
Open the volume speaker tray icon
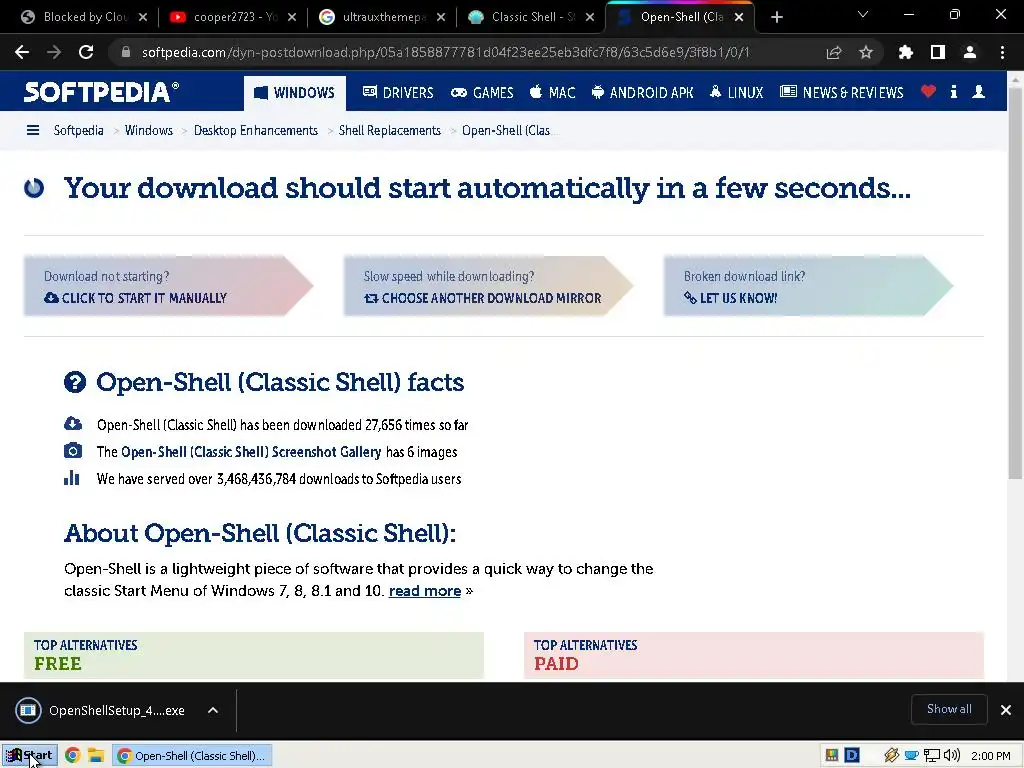952,756
